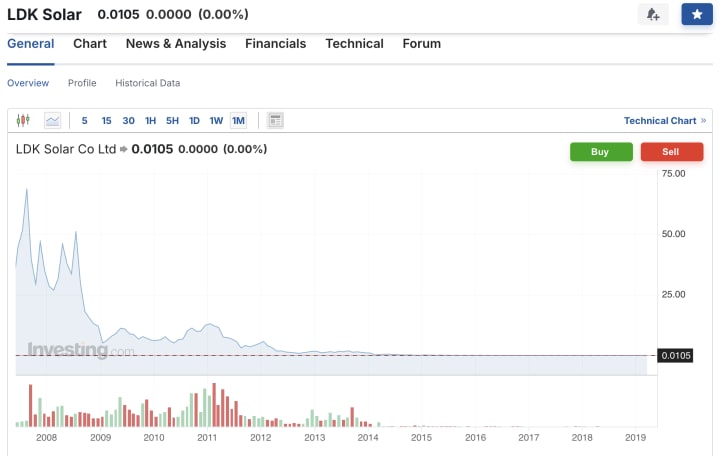The image size is (720, 456).
Task: Click the 2008 label on time axis
Action: [x=46, y=438]
